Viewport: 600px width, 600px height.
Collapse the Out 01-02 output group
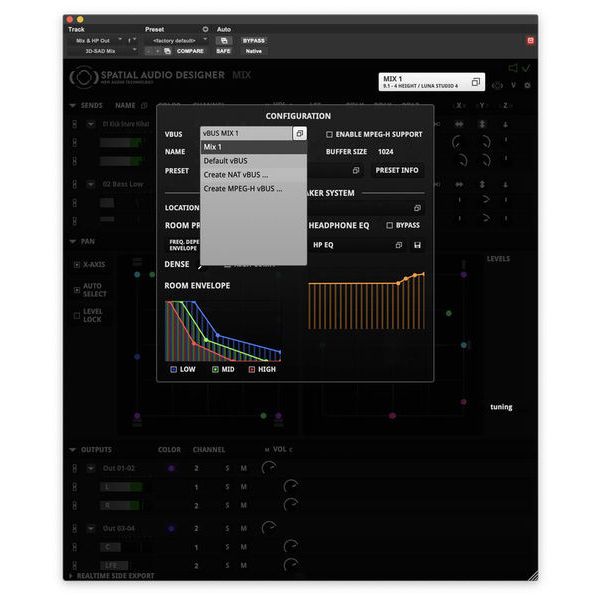(x=91, y=468)
